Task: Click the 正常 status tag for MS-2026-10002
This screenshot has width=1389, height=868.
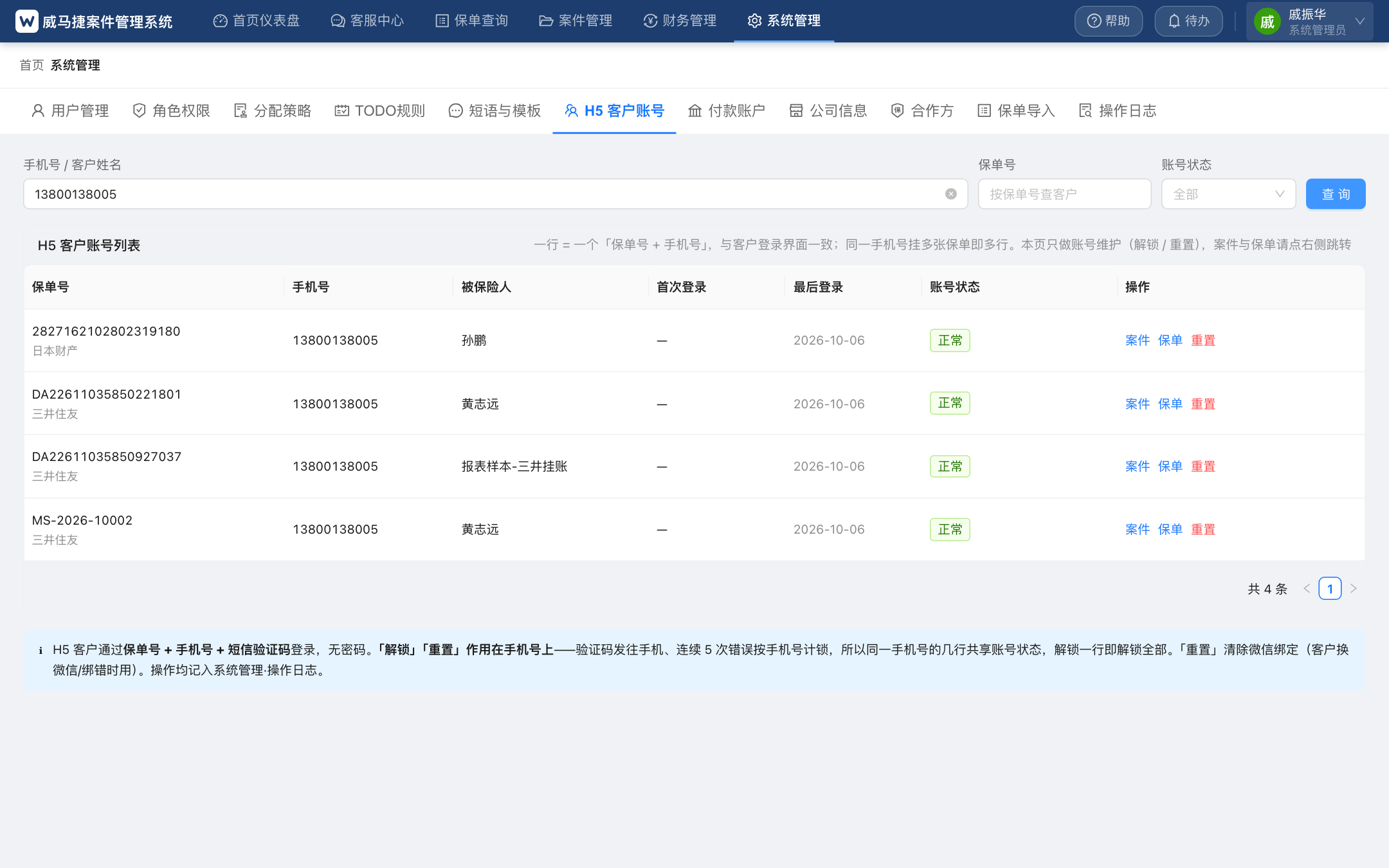Action: pos(950,530)
